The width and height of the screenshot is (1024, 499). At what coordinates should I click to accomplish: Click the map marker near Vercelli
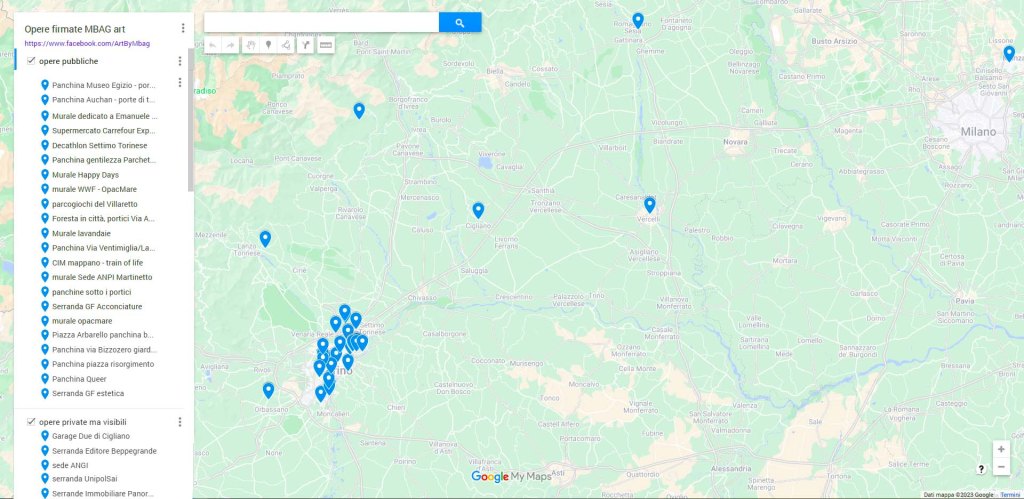click(650, 204)
